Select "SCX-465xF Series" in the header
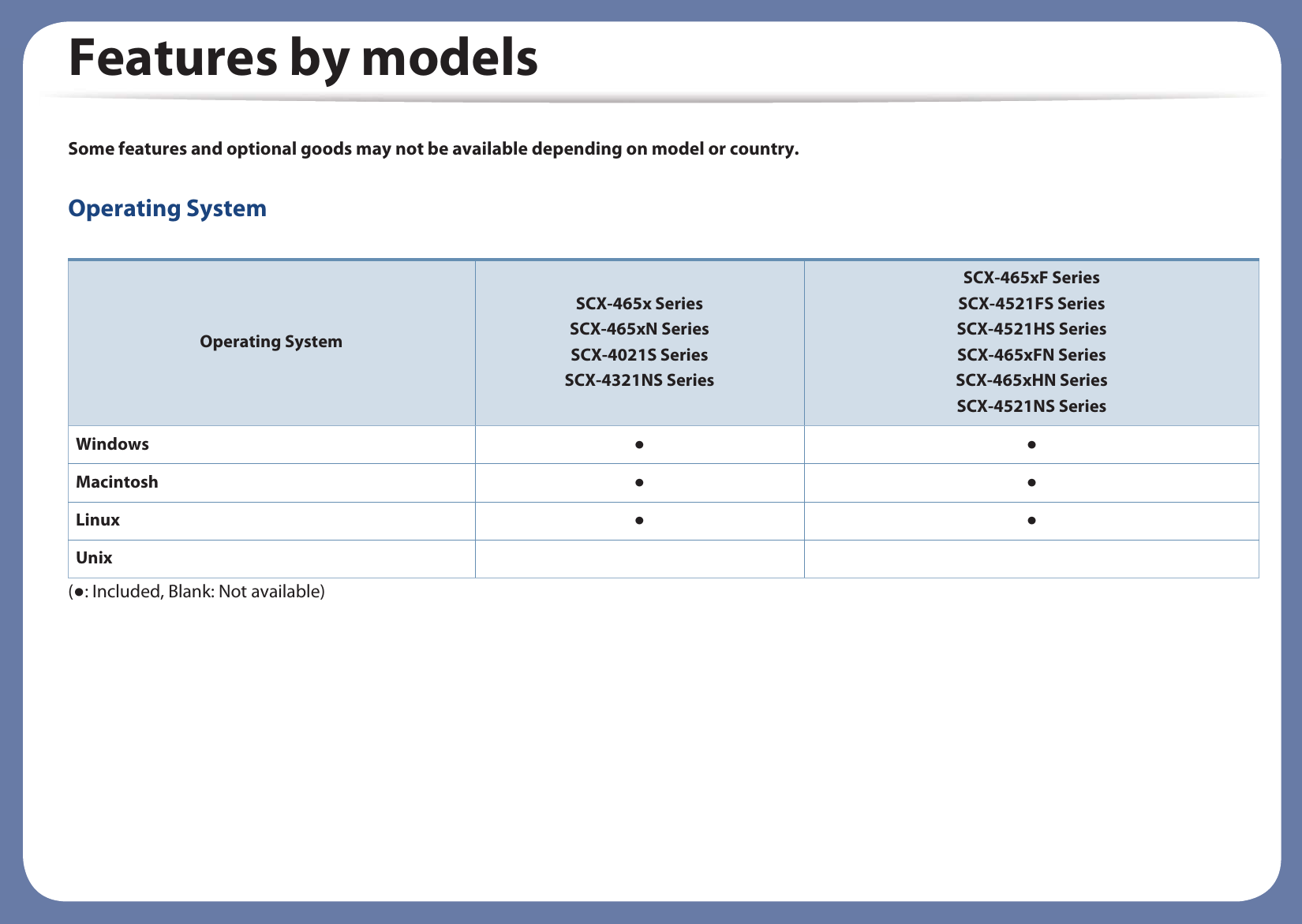Screen dimensions: 1302x924 pyautogui.click(x=1031, y=278)
